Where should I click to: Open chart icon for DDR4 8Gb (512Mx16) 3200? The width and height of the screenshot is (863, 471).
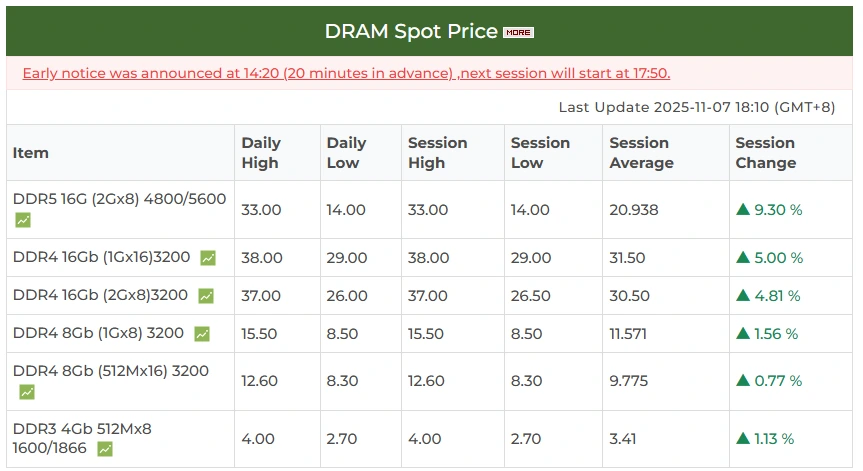coord(27,392)
